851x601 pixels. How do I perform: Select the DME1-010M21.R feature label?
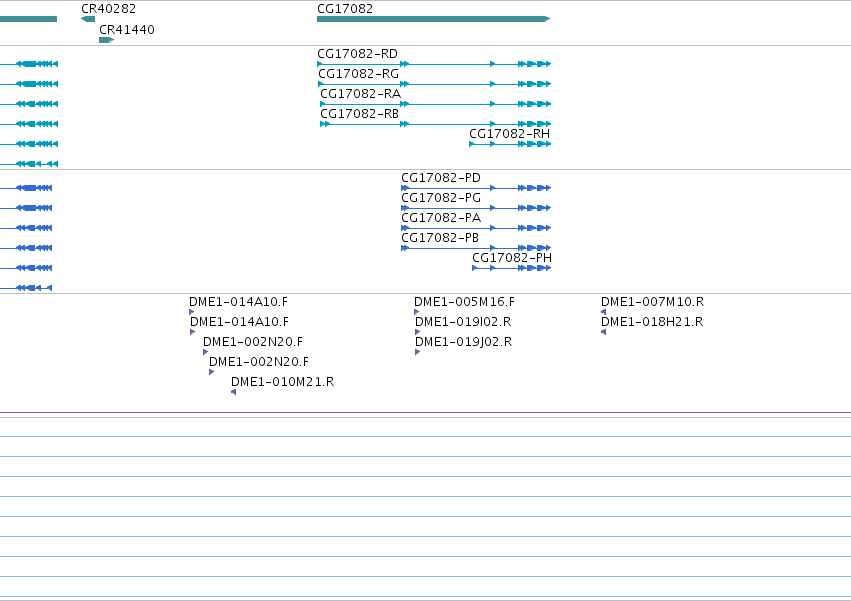[x=282, y=382]
